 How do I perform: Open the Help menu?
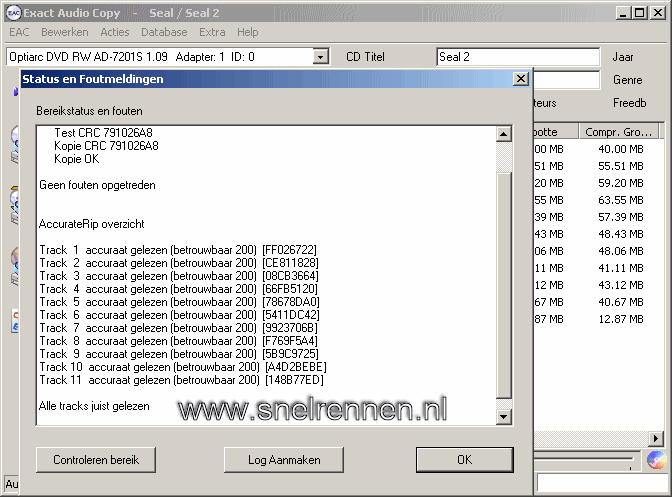[248, 32]
